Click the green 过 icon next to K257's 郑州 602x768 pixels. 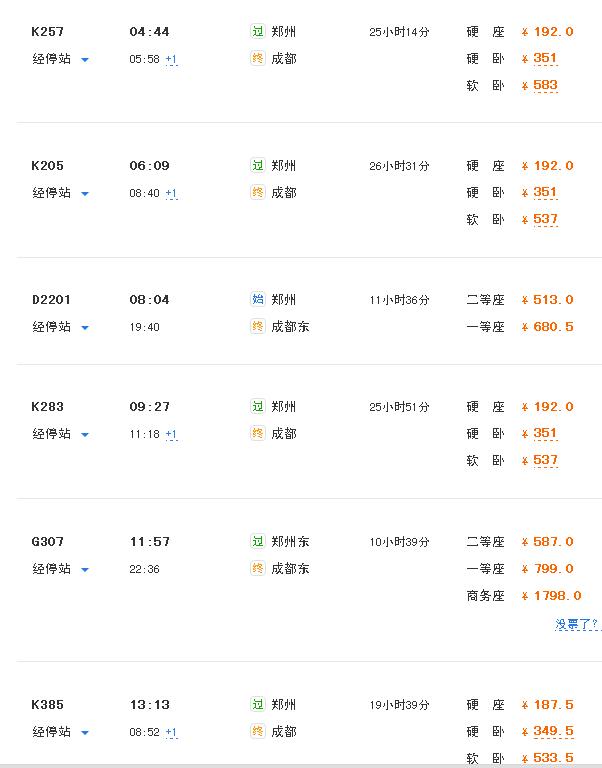point(258,31)
